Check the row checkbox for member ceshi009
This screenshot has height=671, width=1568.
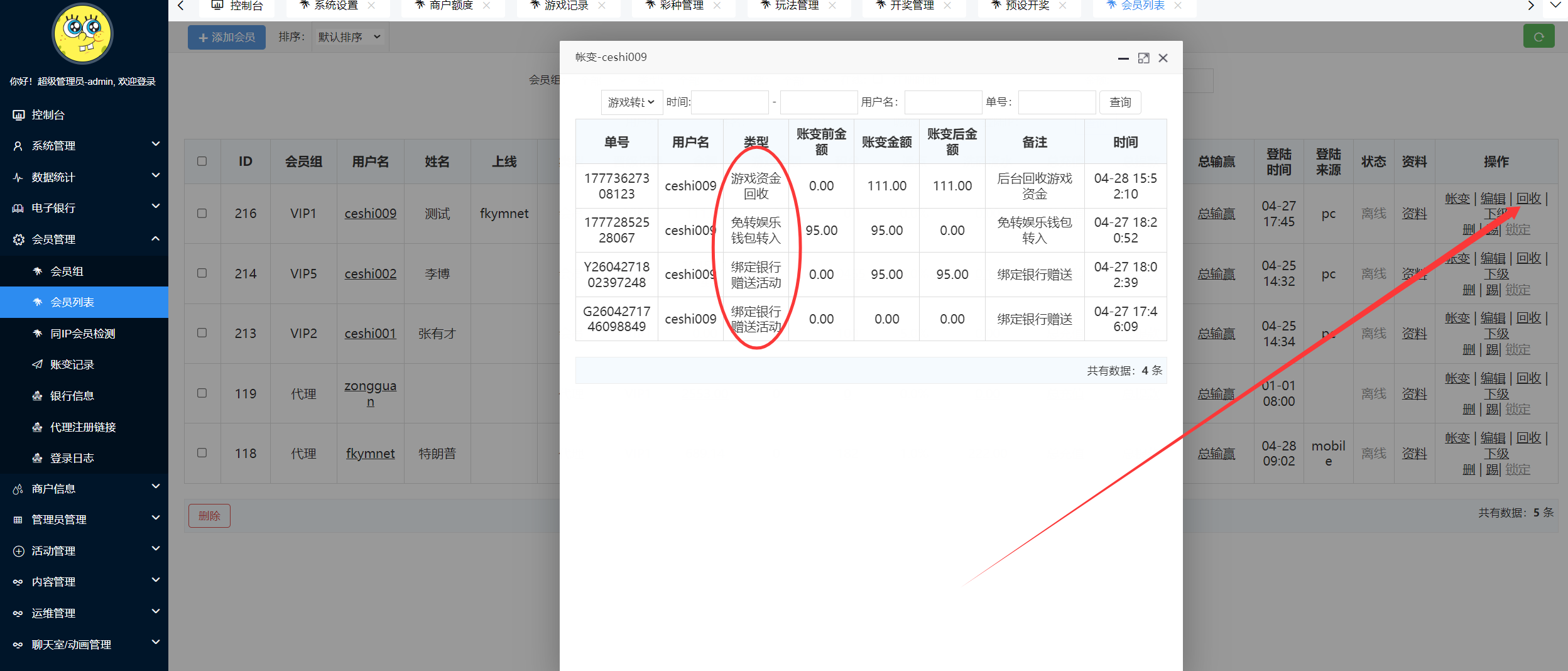(202, 213)
